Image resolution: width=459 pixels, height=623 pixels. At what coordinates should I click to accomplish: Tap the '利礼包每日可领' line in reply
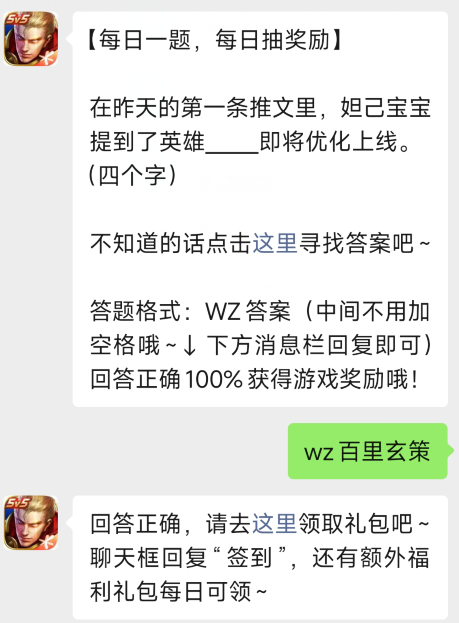170,592
